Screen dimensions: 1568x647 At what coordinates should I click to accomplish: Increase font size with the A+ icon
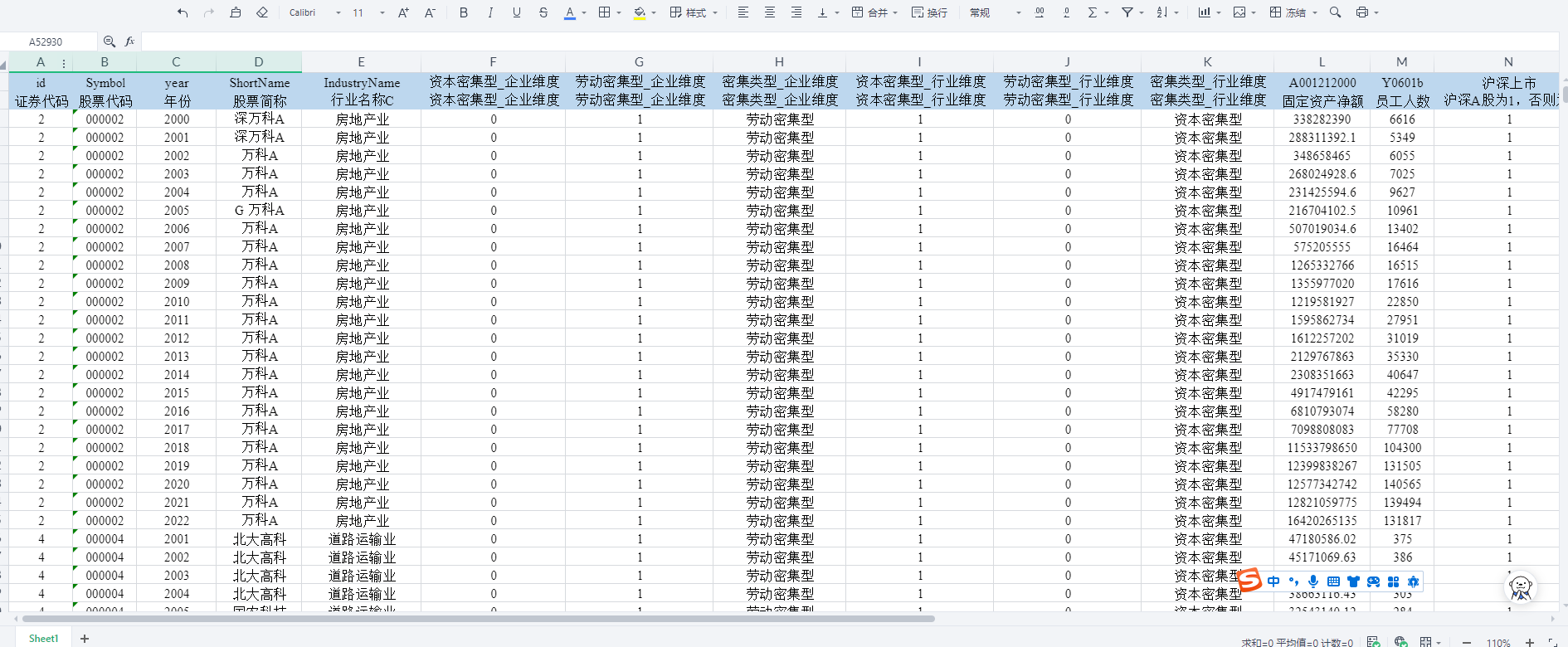[x=403, y=12]
